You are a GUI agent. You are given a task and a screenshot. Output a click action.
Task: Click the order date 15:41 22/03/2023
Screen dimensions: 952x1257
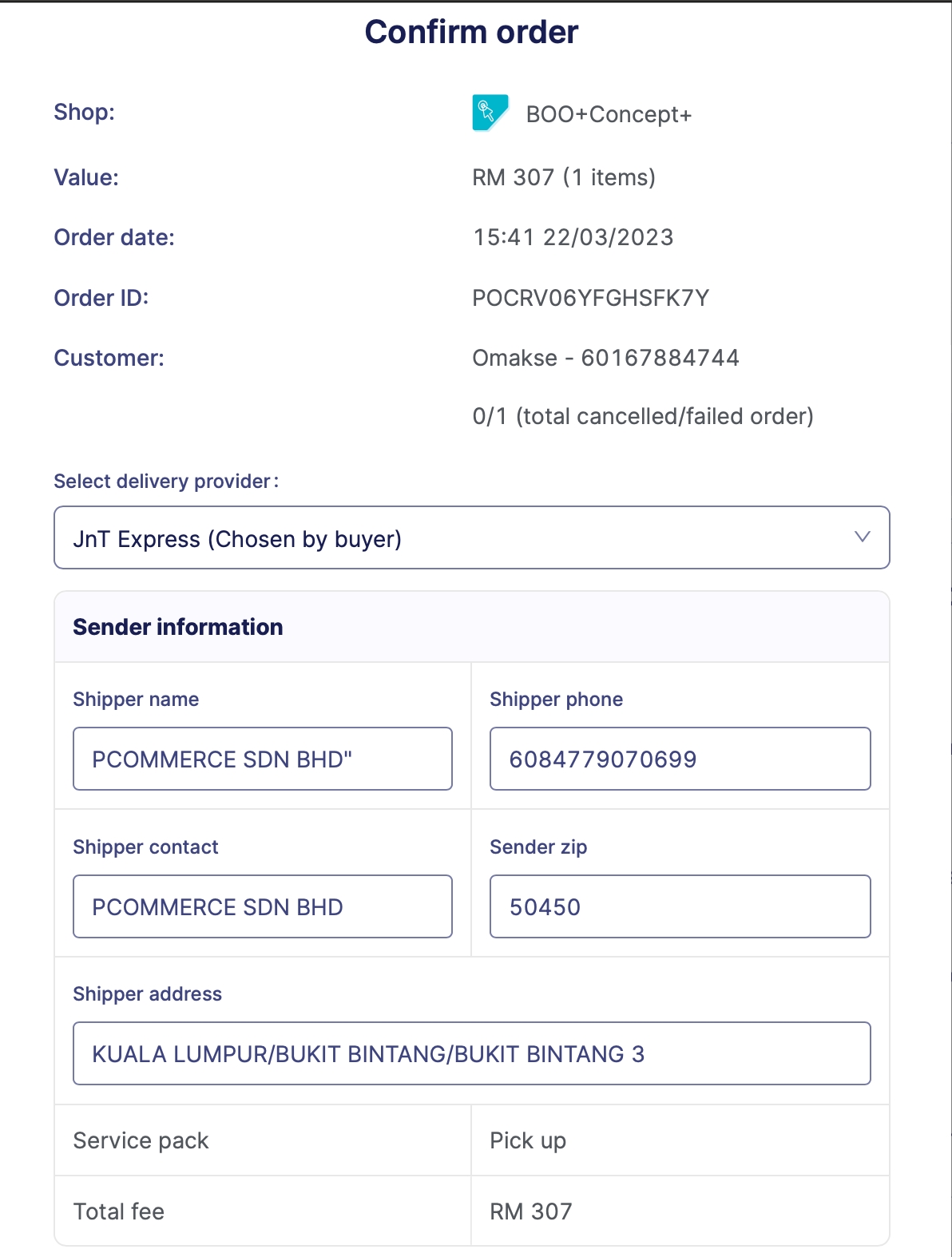point(573,237)
